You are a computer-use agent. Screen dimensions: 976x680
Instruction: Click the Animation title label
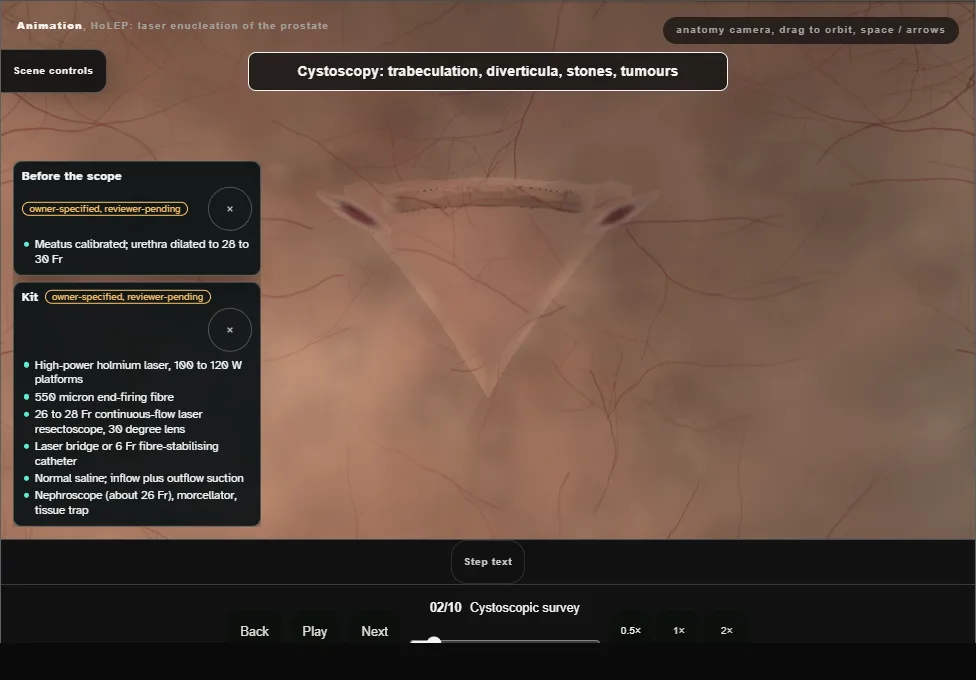coord(49,26)
